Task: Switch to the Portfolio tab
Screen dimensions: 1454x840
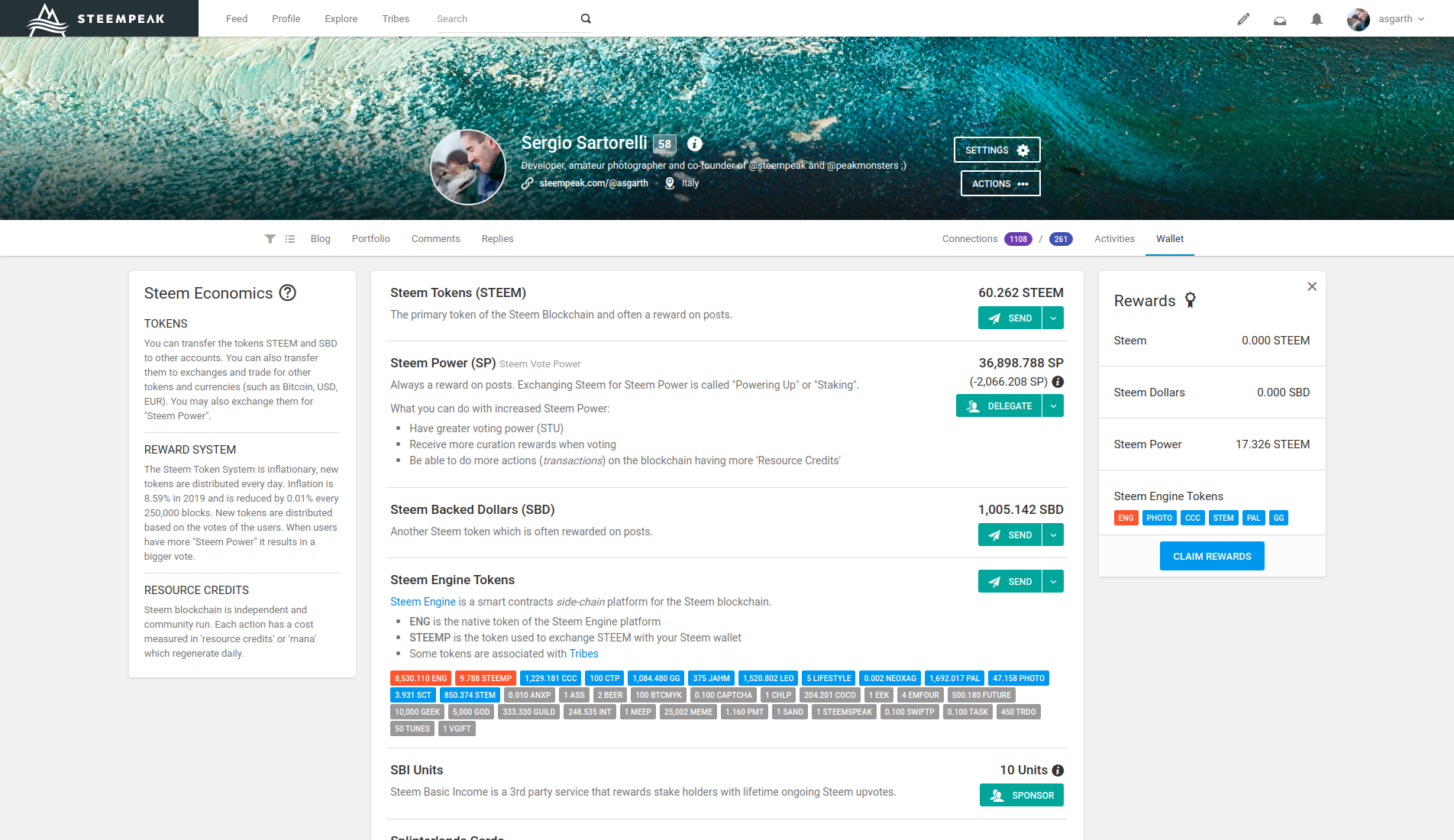Action: pyautogui.click(x=371, y=239)
